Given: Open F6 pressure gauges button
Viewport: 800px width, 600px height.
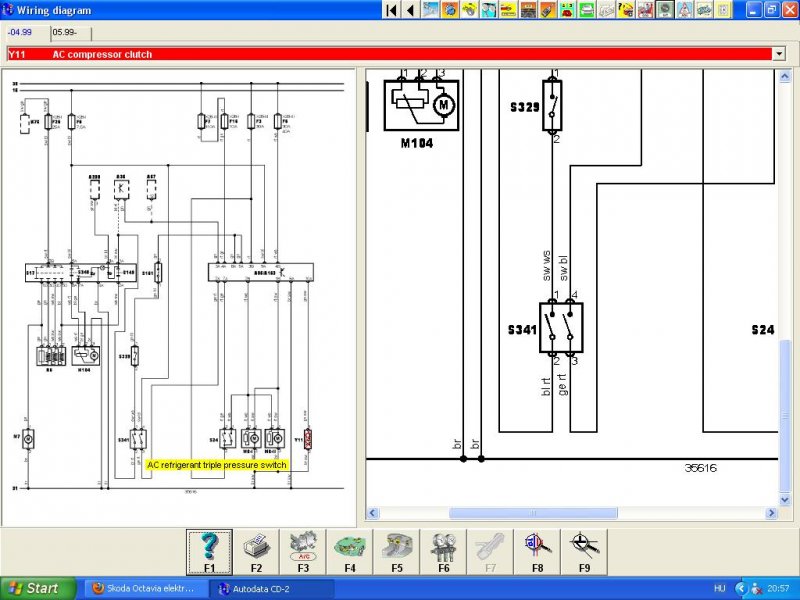Looking at the screenshot, I should (444, 553).
